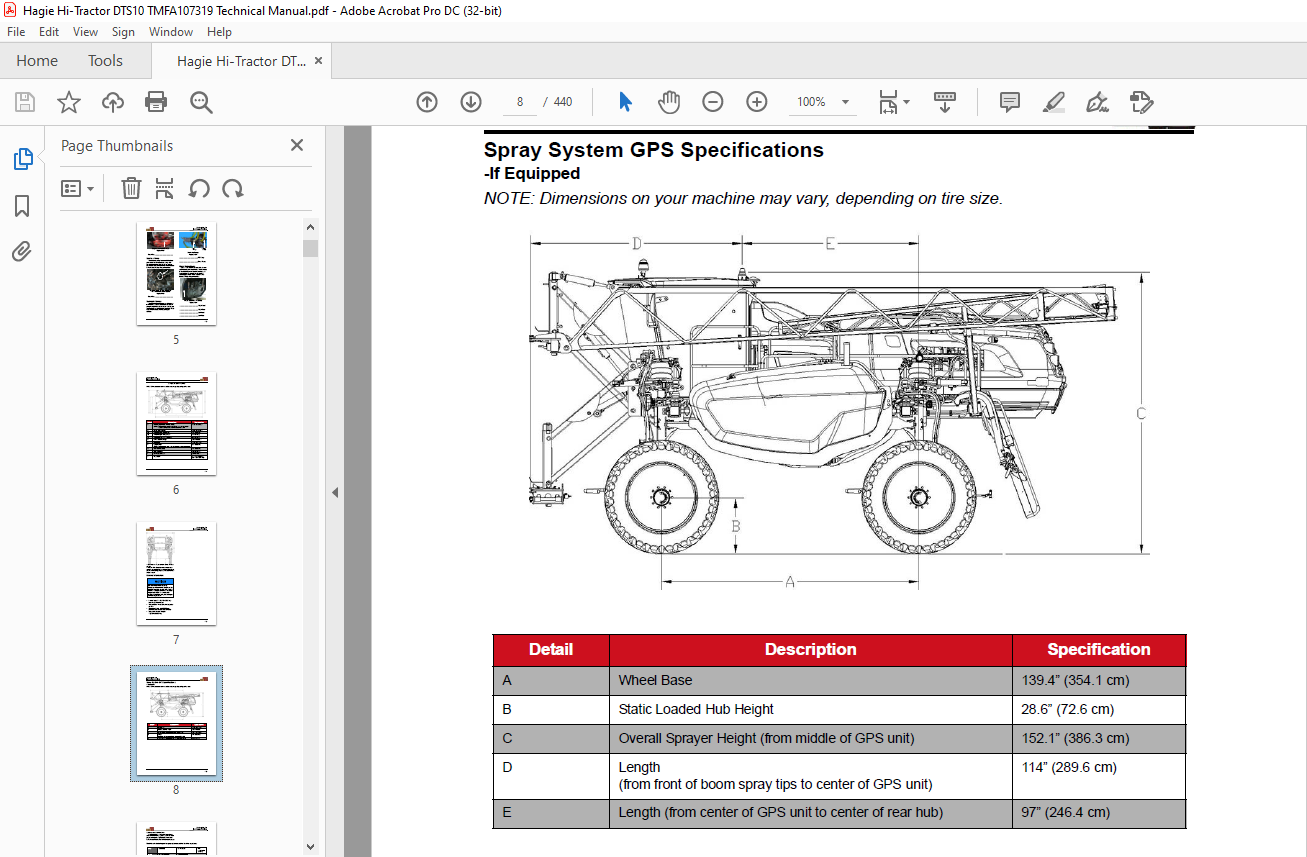Image resolution: width=1307 pixels, height=857 pixels.
Task: Open the Help menu
Action: click(x=219, y=32)
